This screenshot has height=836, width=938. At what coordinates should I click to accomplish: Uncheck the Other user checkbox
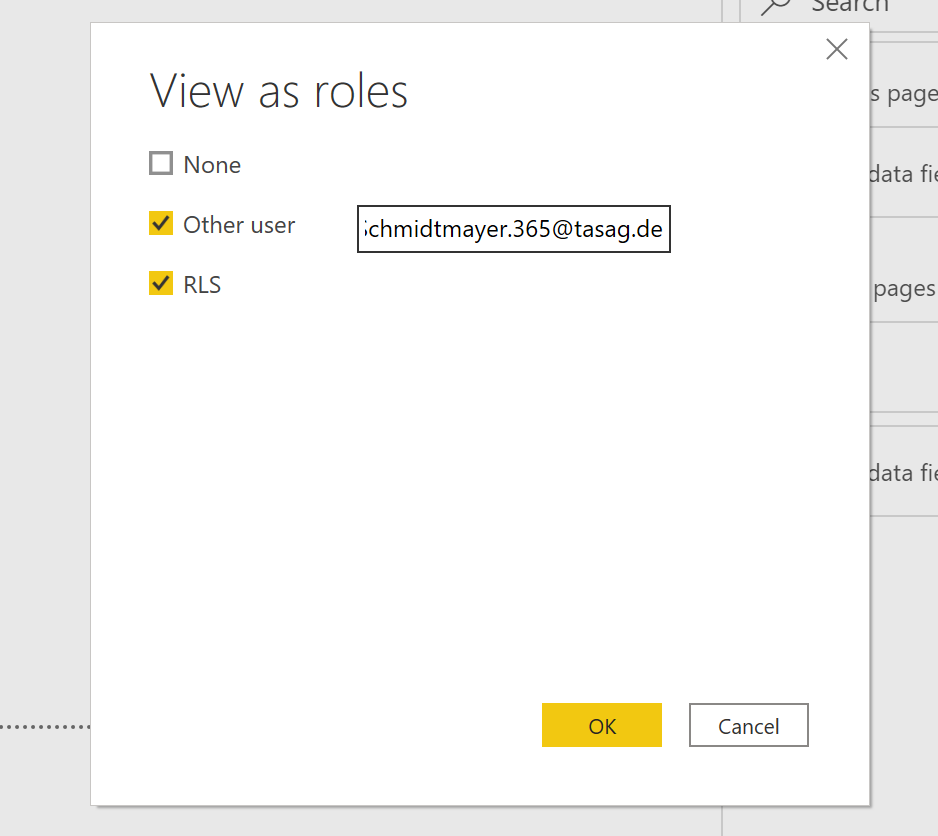[x=161, y=223]
